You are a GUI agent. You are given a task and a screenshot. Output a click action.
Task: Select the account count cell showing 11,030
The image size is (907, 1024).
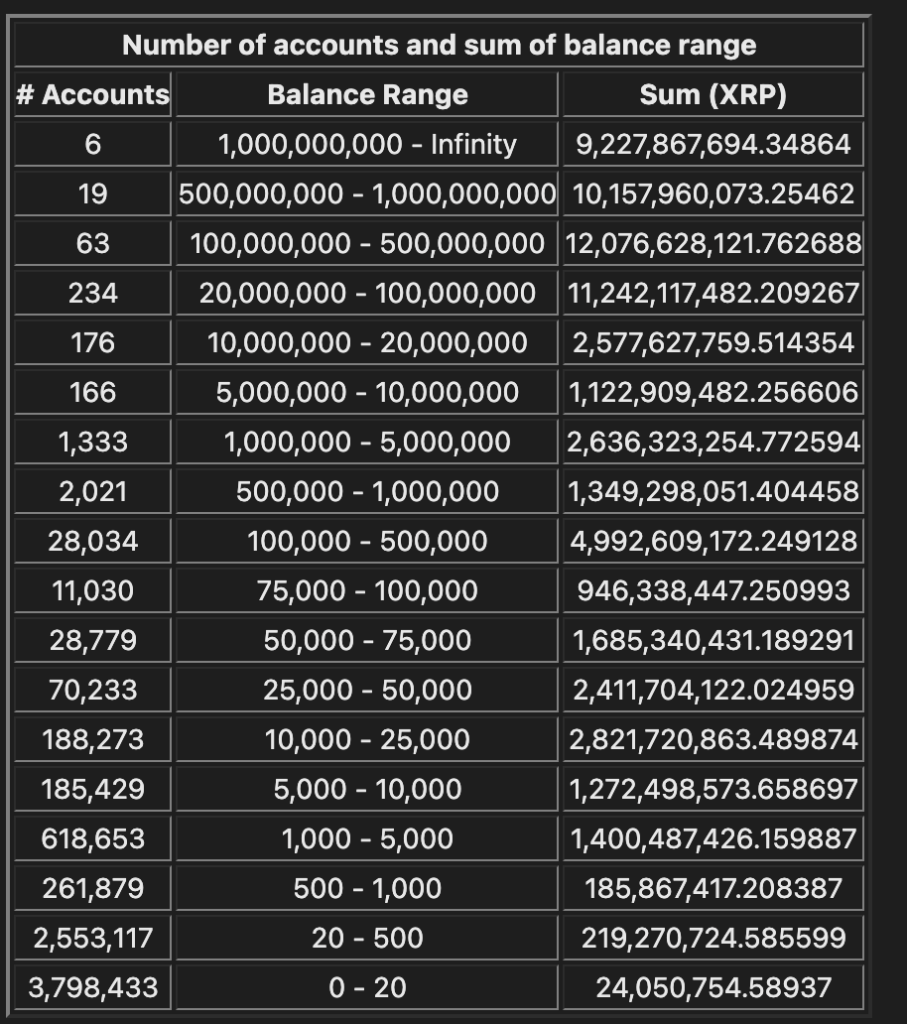pos(93,591)
